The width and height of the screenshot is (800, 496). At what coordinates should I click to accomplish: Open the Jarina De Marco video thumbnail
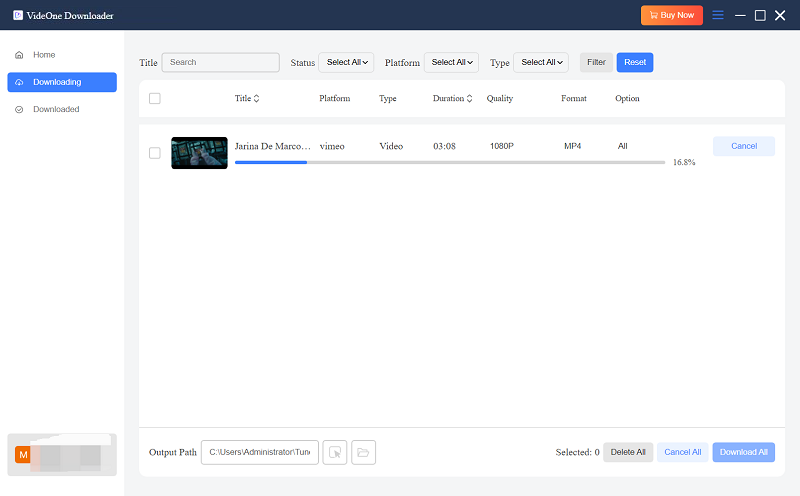[x=199, y=153]
